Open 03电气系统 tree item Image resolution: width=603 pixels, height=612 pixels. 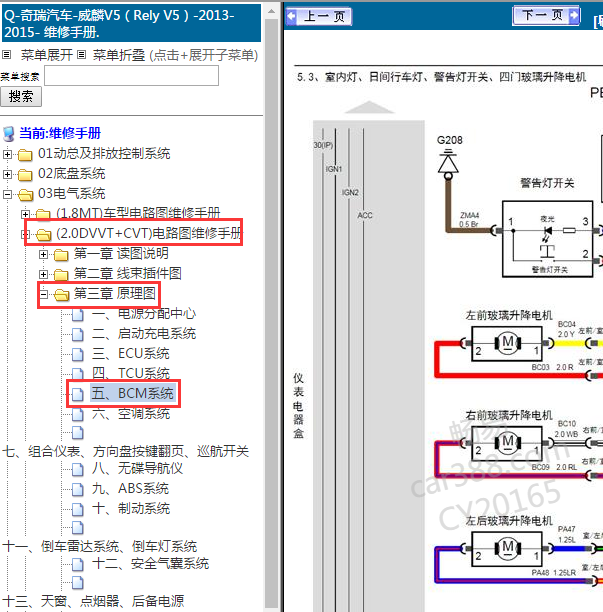click(x=72, y=194)
